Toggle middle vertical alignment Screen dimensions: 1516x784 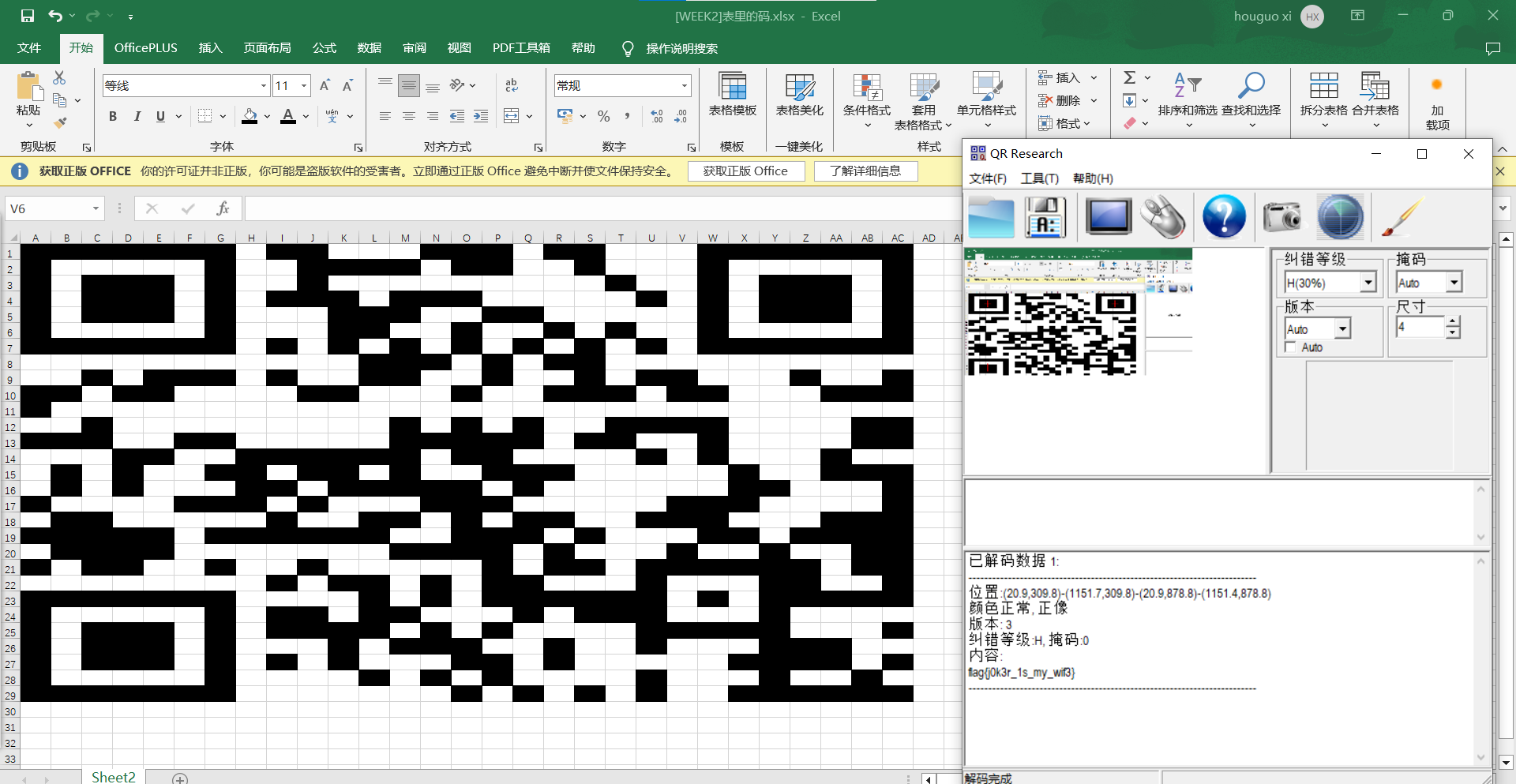409,85
